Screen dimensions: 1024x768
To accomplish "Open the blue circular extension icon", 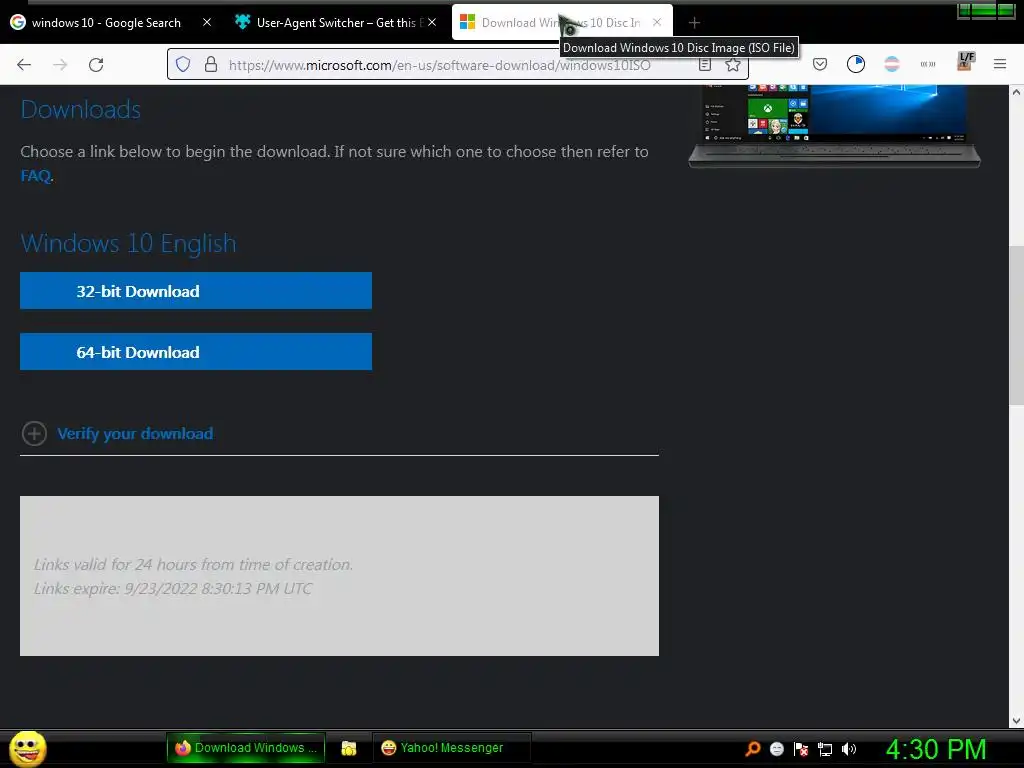I will click(856, 64).
